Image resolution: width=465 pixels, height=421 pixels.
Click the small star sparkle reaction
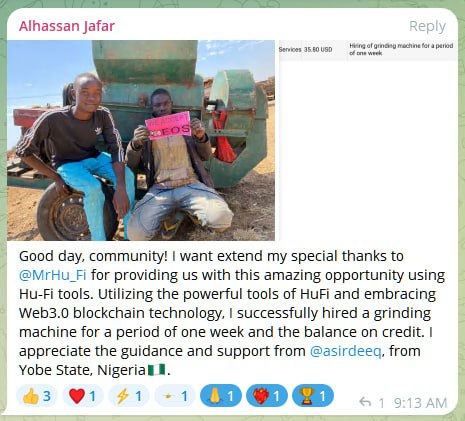coord(175,396)
